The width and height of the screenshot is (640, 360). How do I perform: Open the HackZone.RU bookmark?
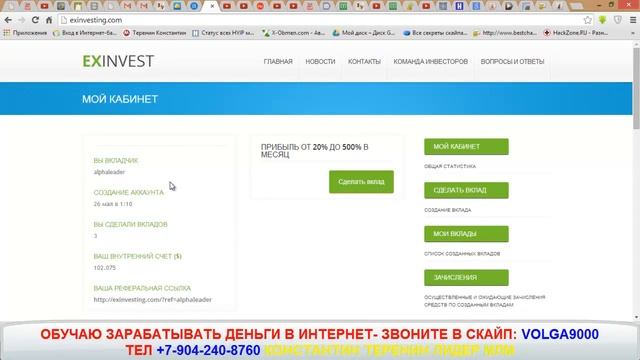click(576, 33)
